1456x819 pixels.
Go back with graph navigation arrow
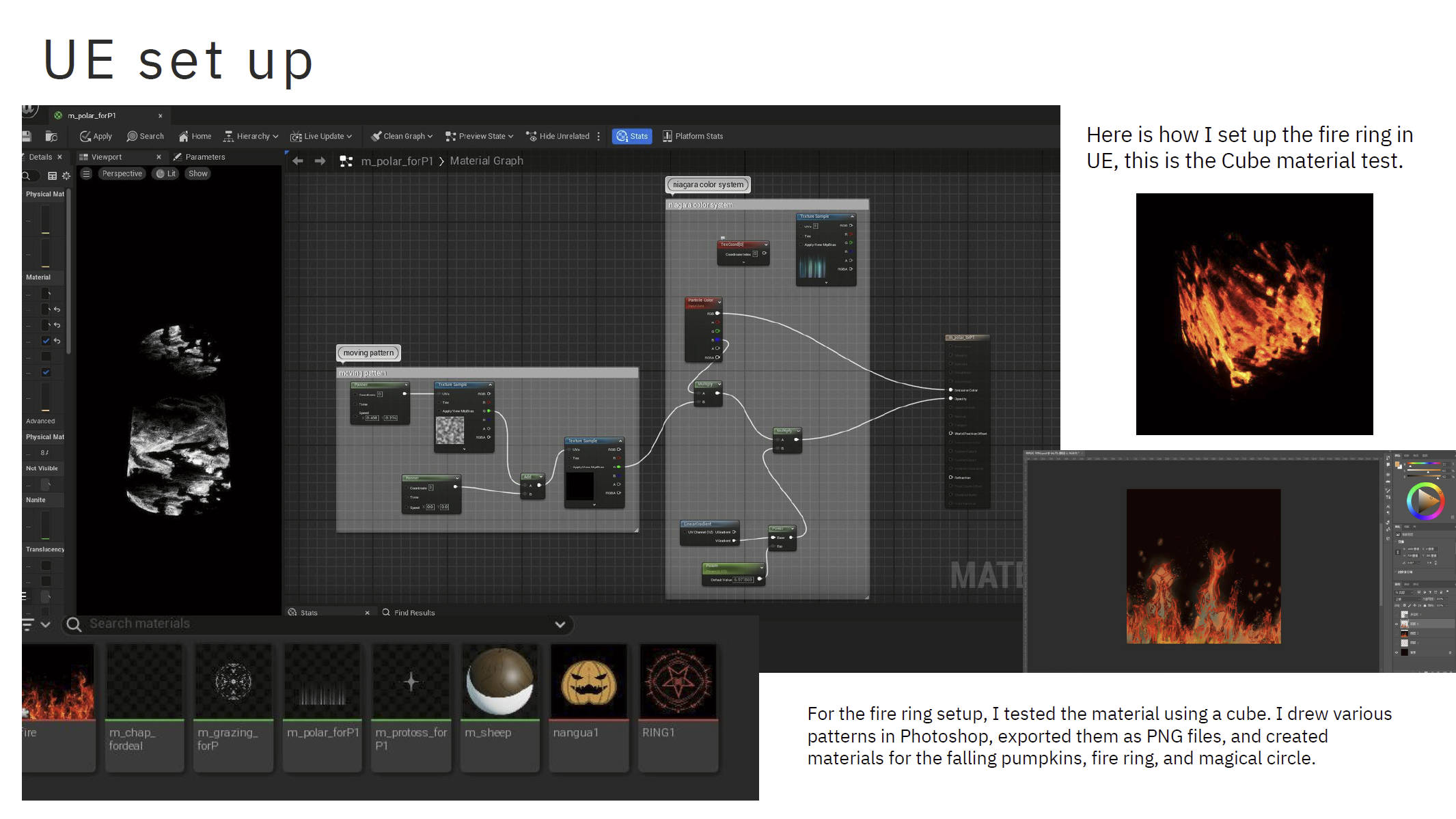298,161
